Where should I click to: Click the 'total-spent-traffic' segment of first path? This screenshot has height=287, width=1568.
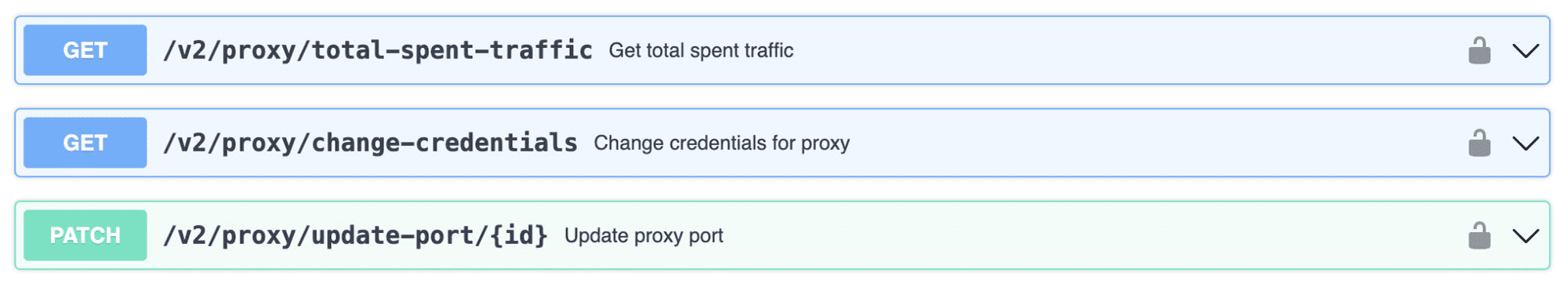pos(452,50)
